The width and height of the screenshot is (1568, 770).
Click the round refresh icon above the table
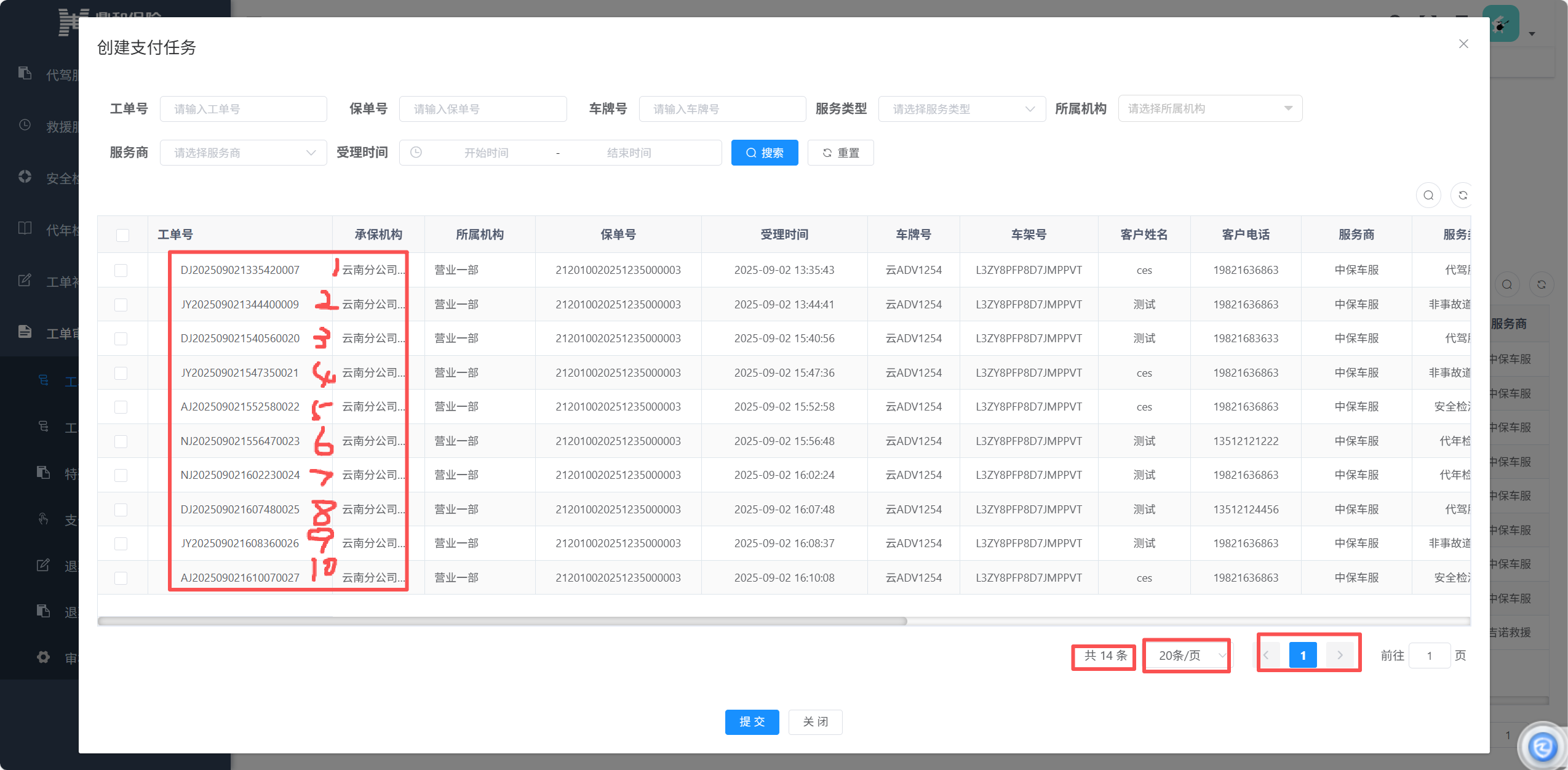[x=1463, y=195]
